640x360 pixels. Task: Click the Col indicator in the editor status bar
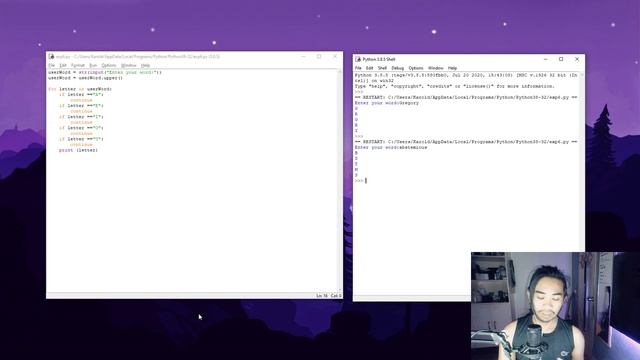336,296
